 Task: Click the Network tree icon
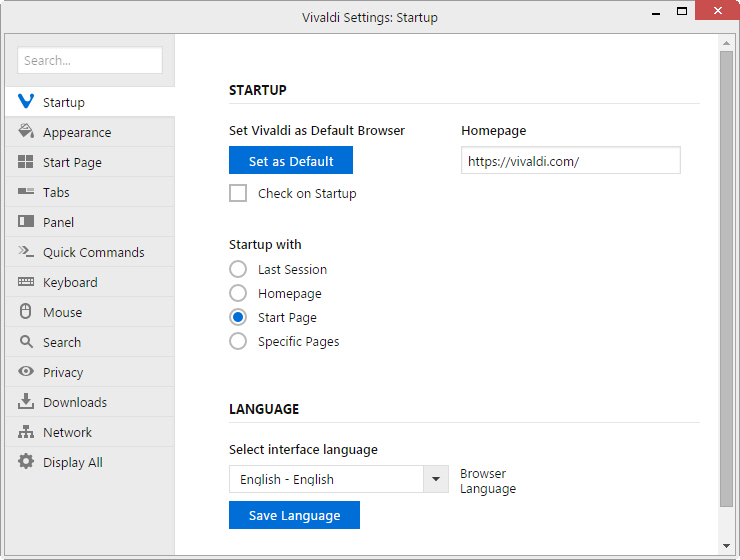click(x=25, y=431)
